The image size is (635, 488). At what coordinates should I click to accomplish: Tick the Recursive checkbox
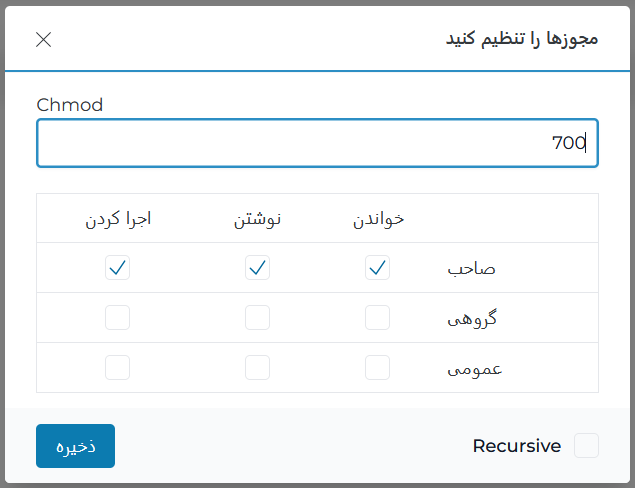[x=586, y=446]
